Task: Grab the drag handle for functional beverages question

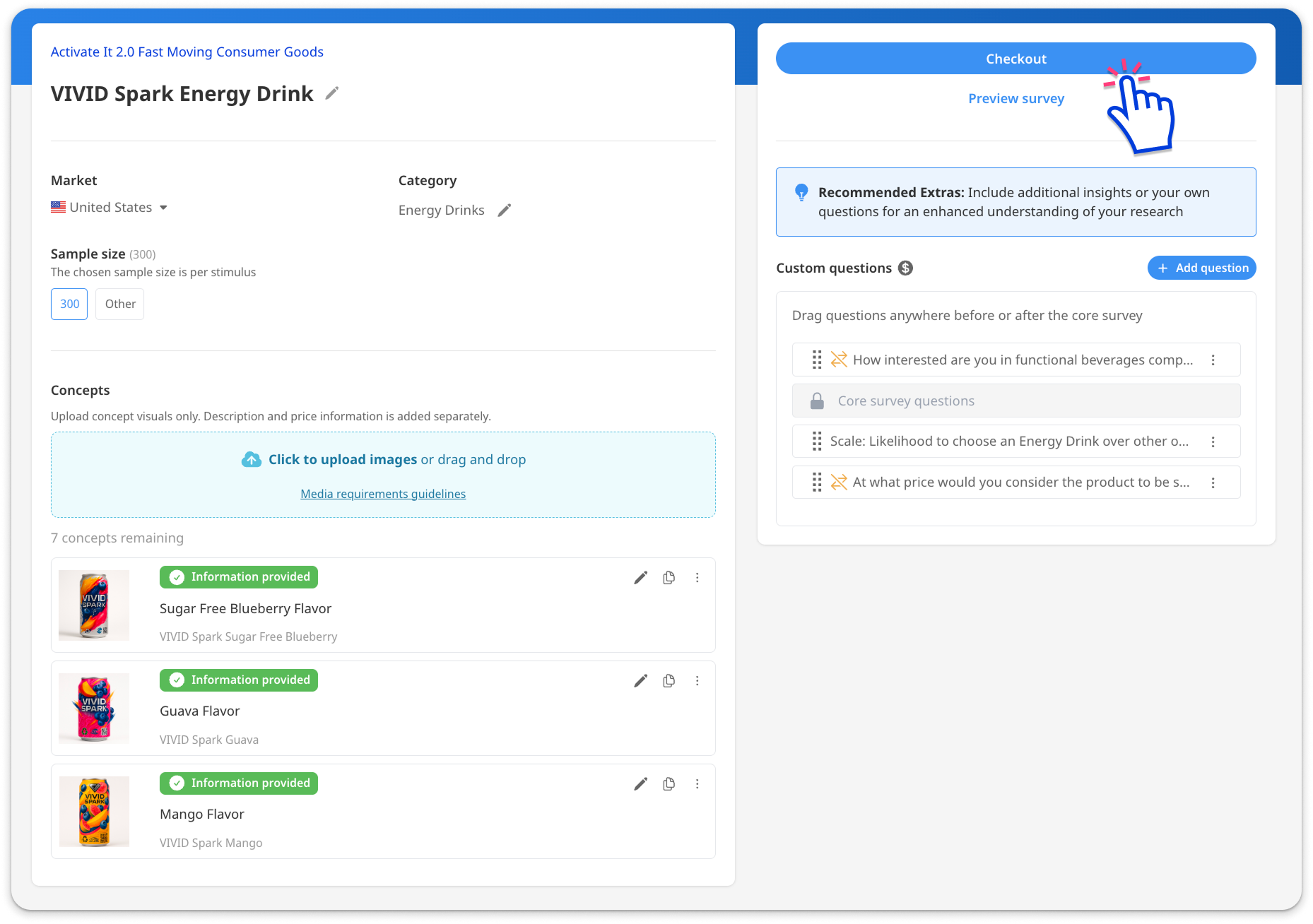Action: click(816, 360)
